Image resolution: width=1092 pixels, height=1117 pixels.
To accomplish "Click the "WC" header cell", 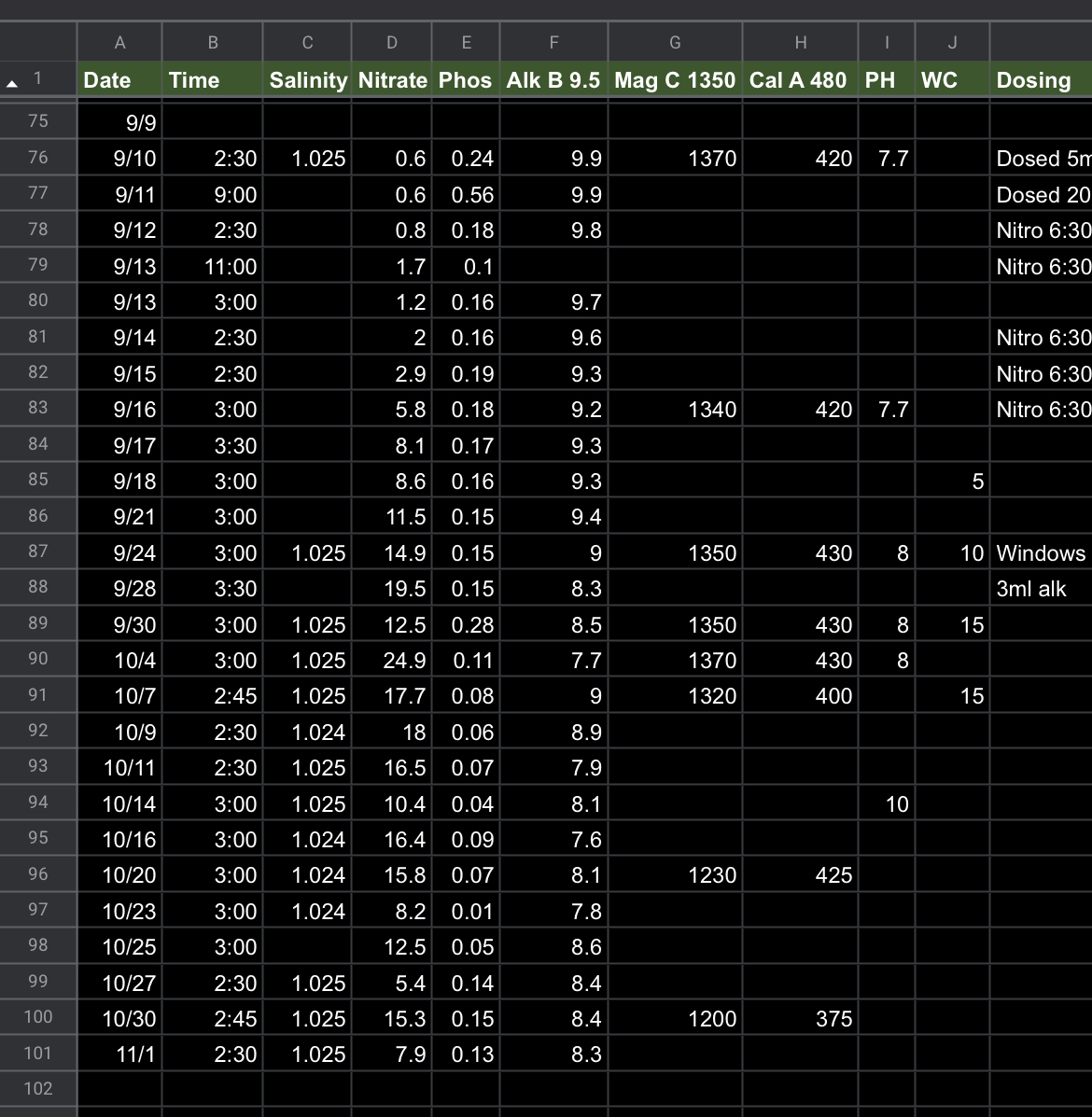I will 952,80.
